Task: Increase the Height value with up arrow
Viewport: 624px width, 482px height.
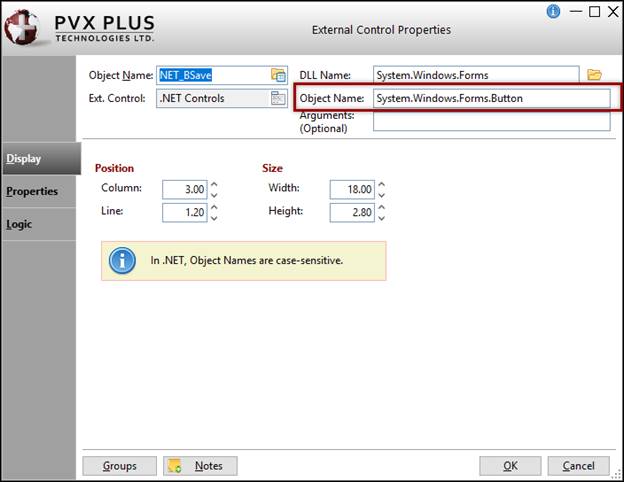Action: pos(382,207)
